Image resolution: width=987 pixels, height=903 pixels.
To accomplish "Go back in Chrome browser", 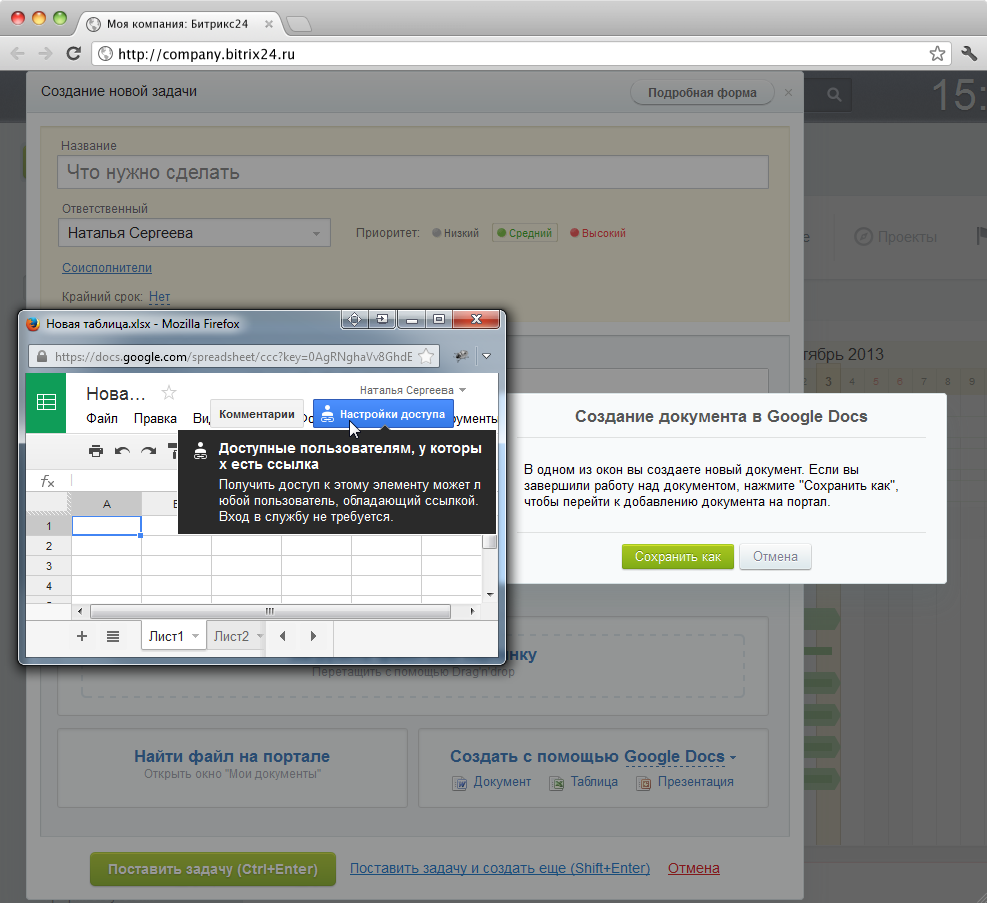I will click(x=18, y=53).
